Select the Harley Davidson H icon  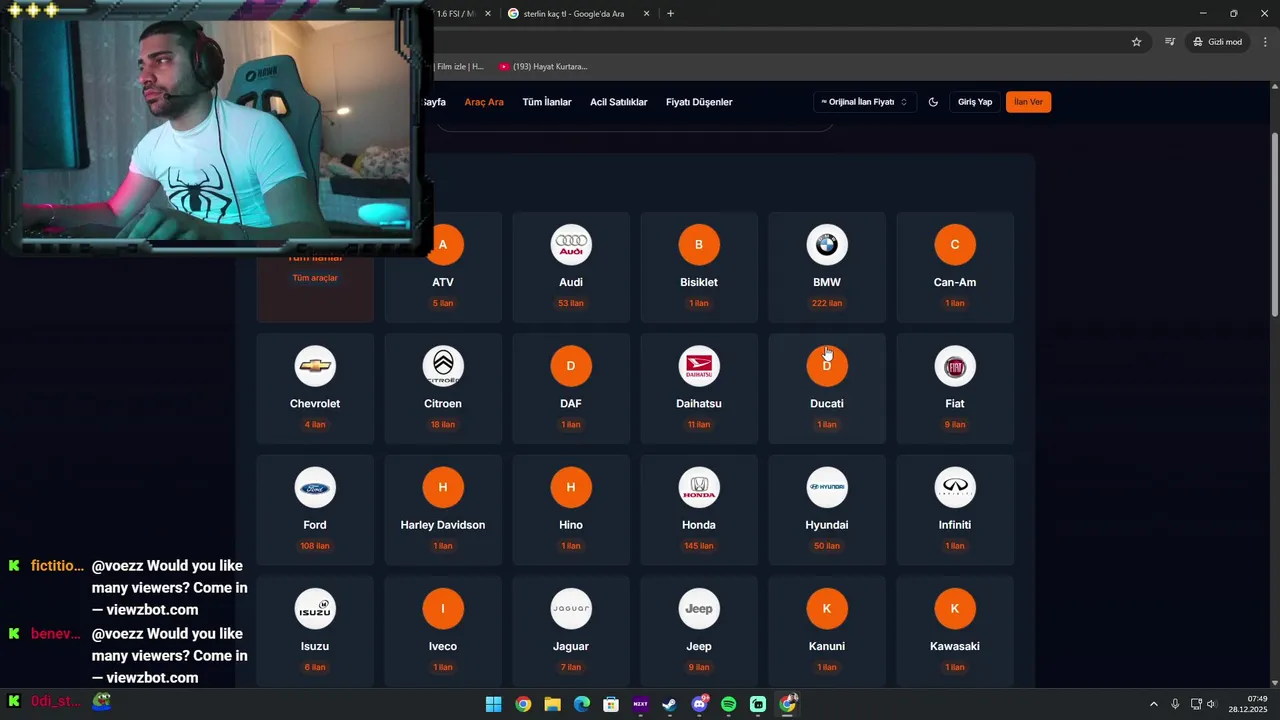[443, 487]
